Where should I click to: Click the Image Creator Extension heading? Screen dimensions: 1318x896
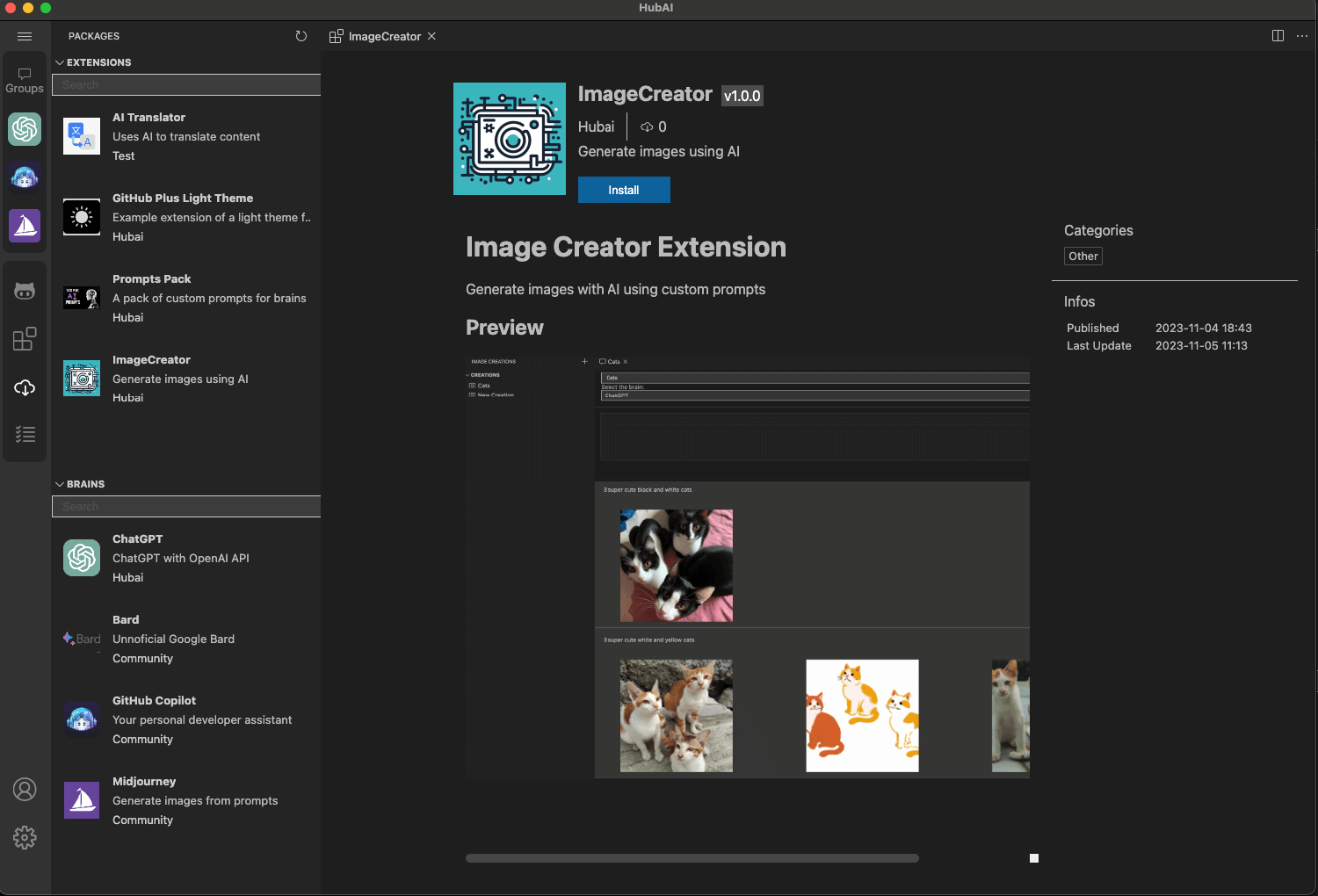point(626,247)
